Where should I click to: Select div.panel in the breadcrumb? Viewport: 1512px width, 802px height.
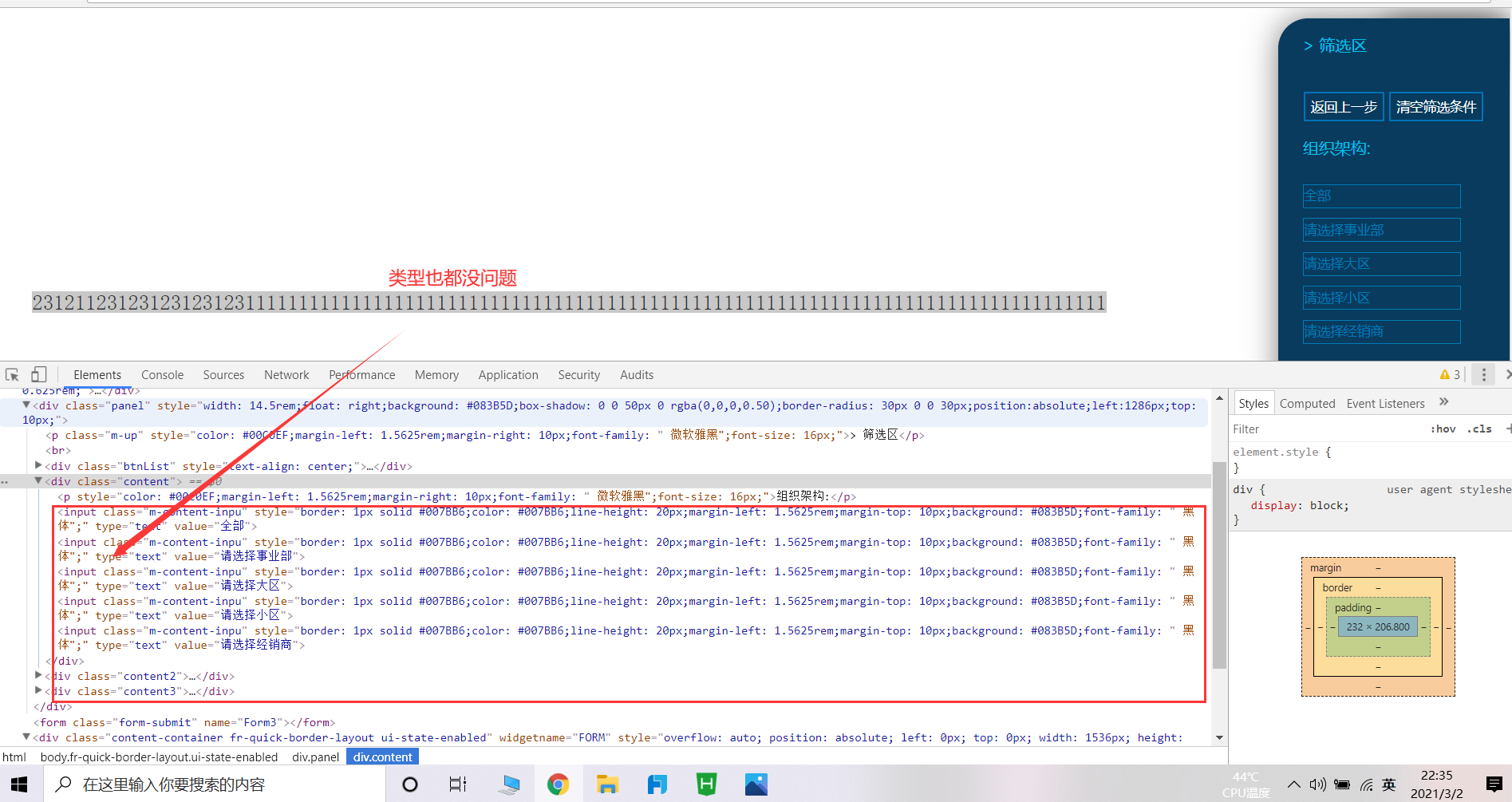pos(315,757)
